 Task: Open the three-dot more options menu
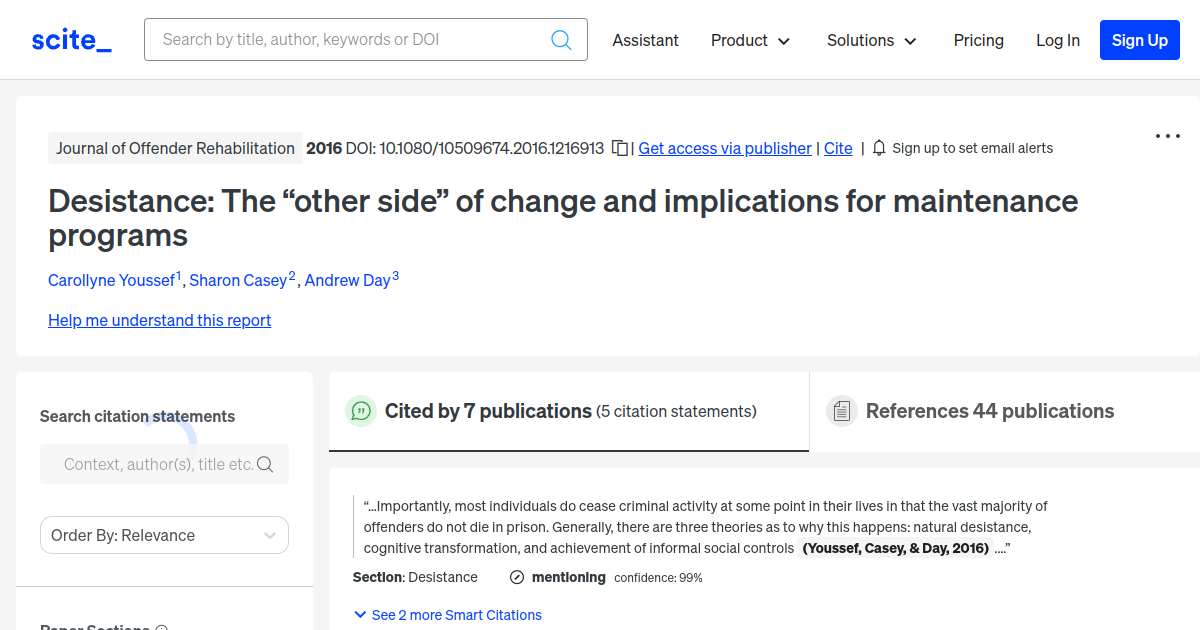pyautogui.click(x=1167, y=136)
